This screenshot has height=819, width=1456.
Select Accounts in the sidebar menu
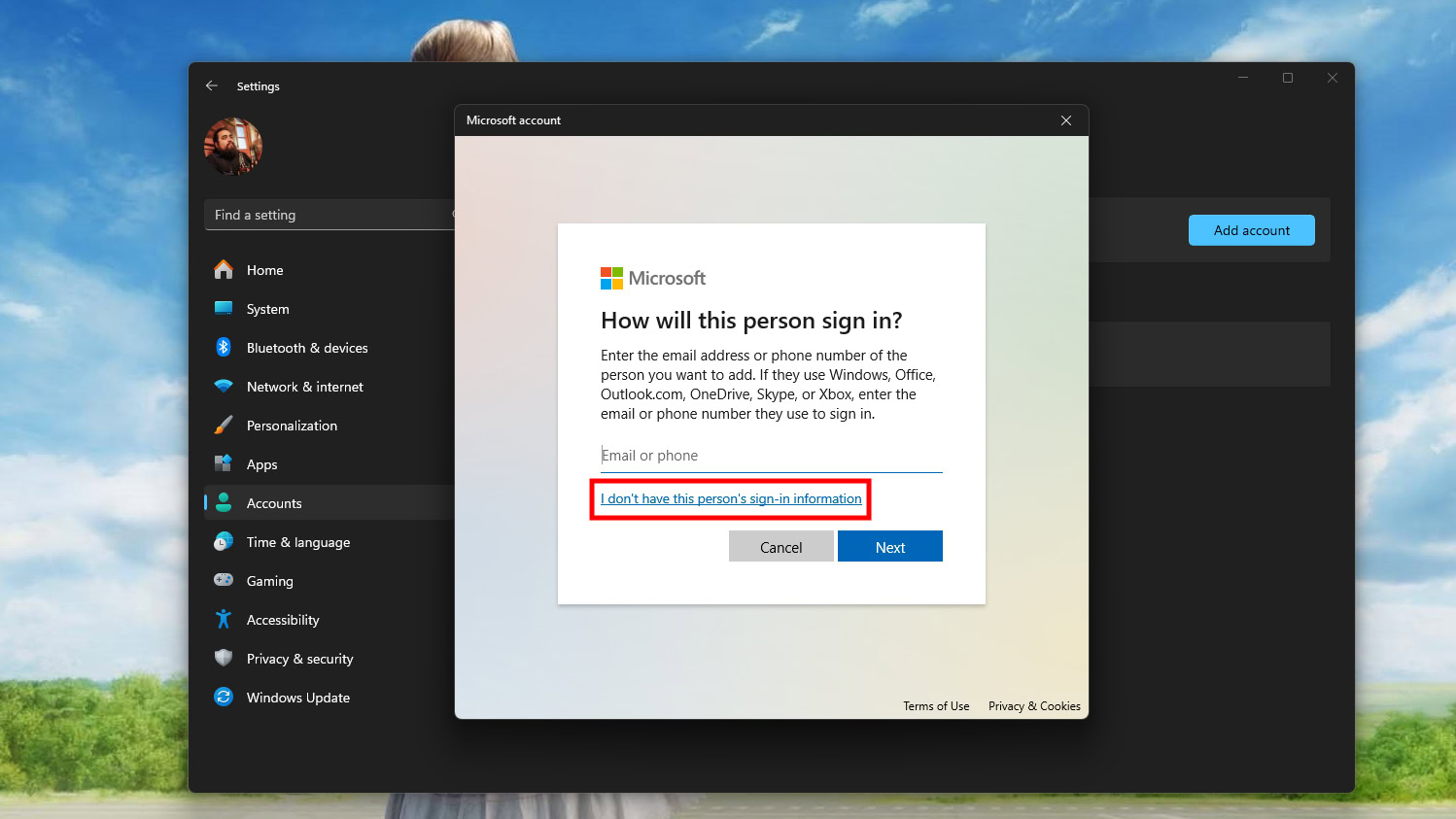point(274,503)
